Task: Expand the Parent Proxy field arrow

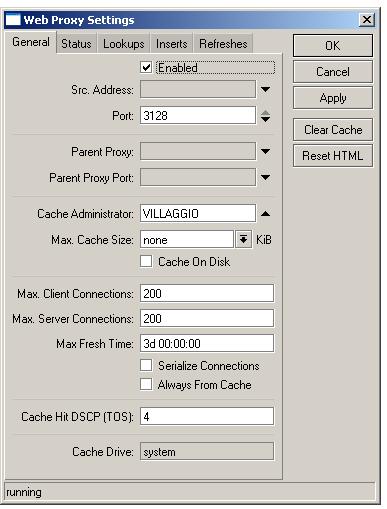Action: tap(265, 151)
